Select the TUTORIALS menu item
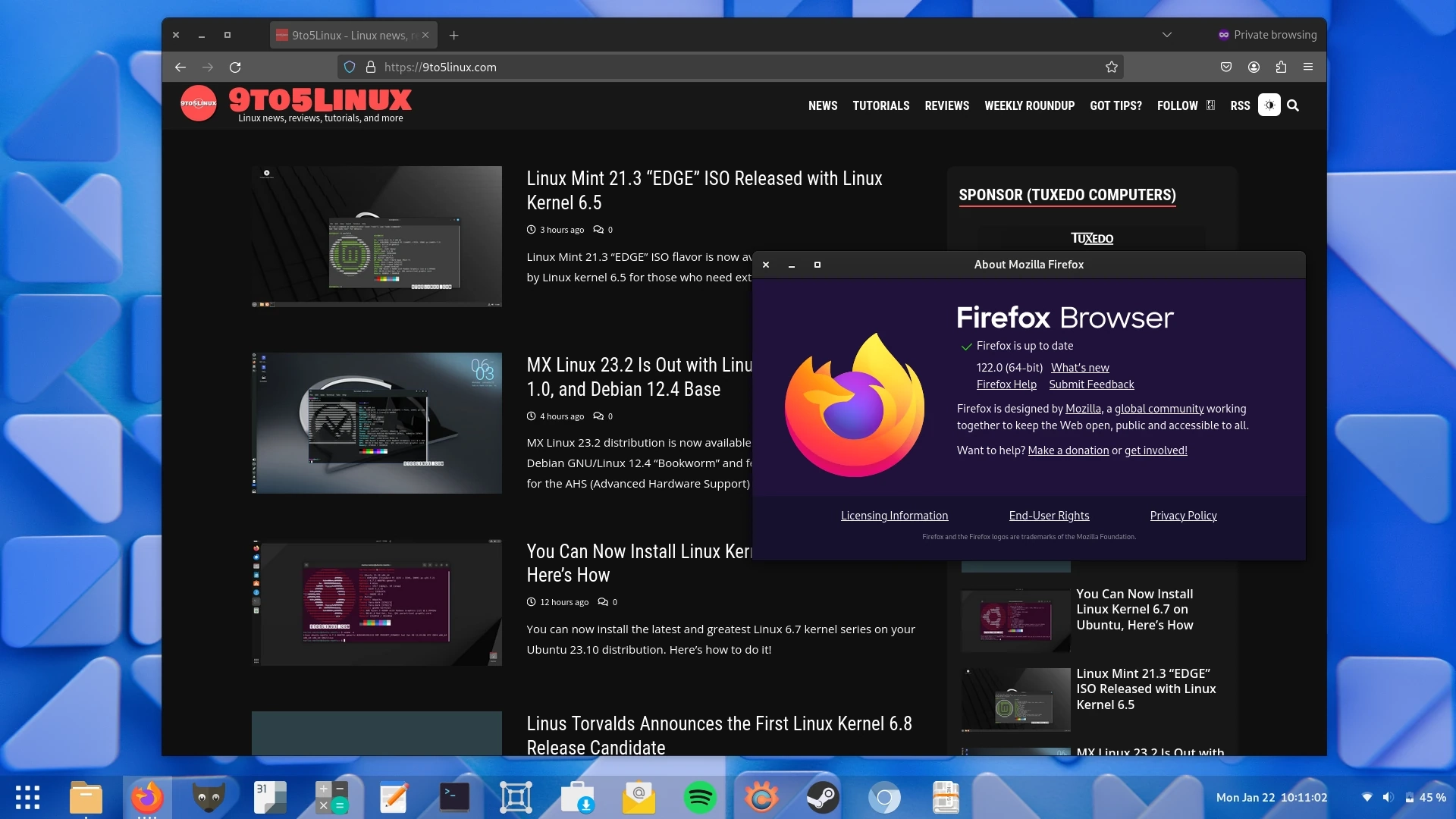 [880, 105]
